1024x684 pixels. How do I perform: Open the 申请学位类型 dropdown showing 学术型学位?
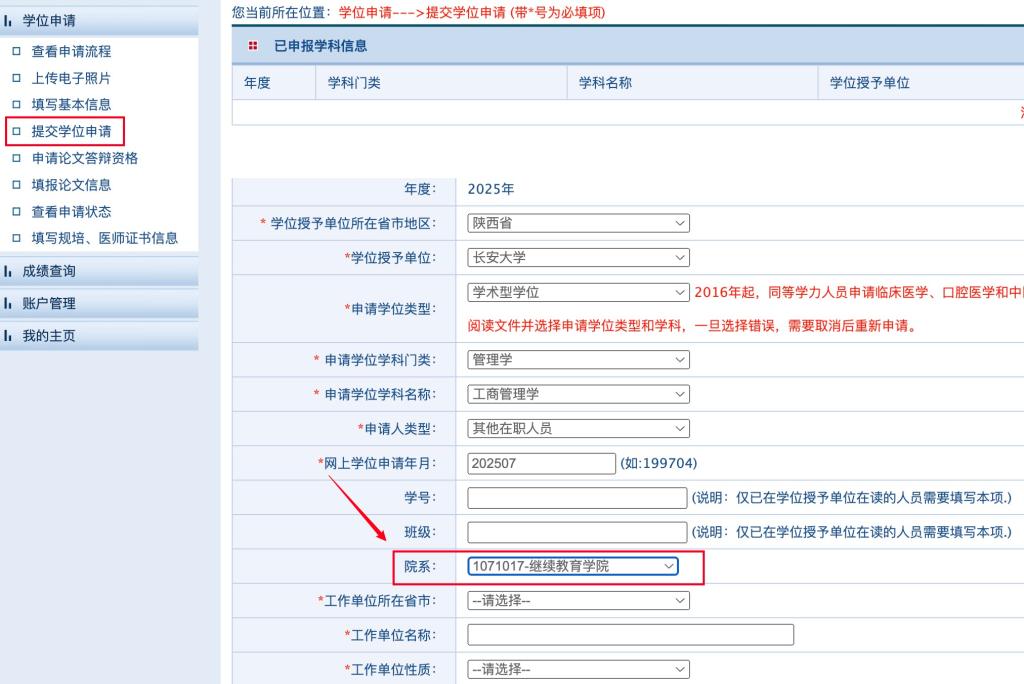pyautogui.click(x=578, y=292)
